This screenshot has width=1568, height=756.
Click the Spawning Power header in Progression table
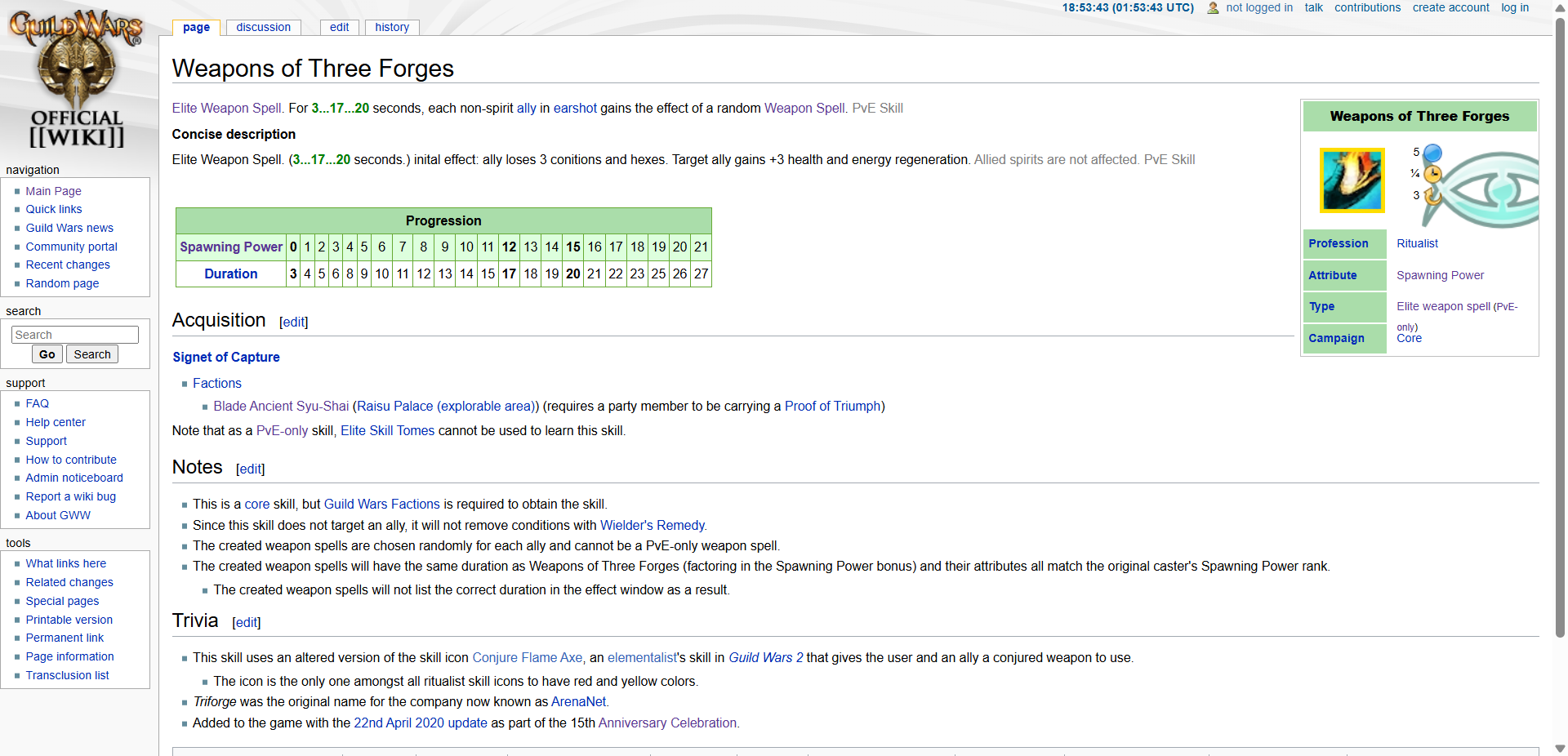point(231,247)
